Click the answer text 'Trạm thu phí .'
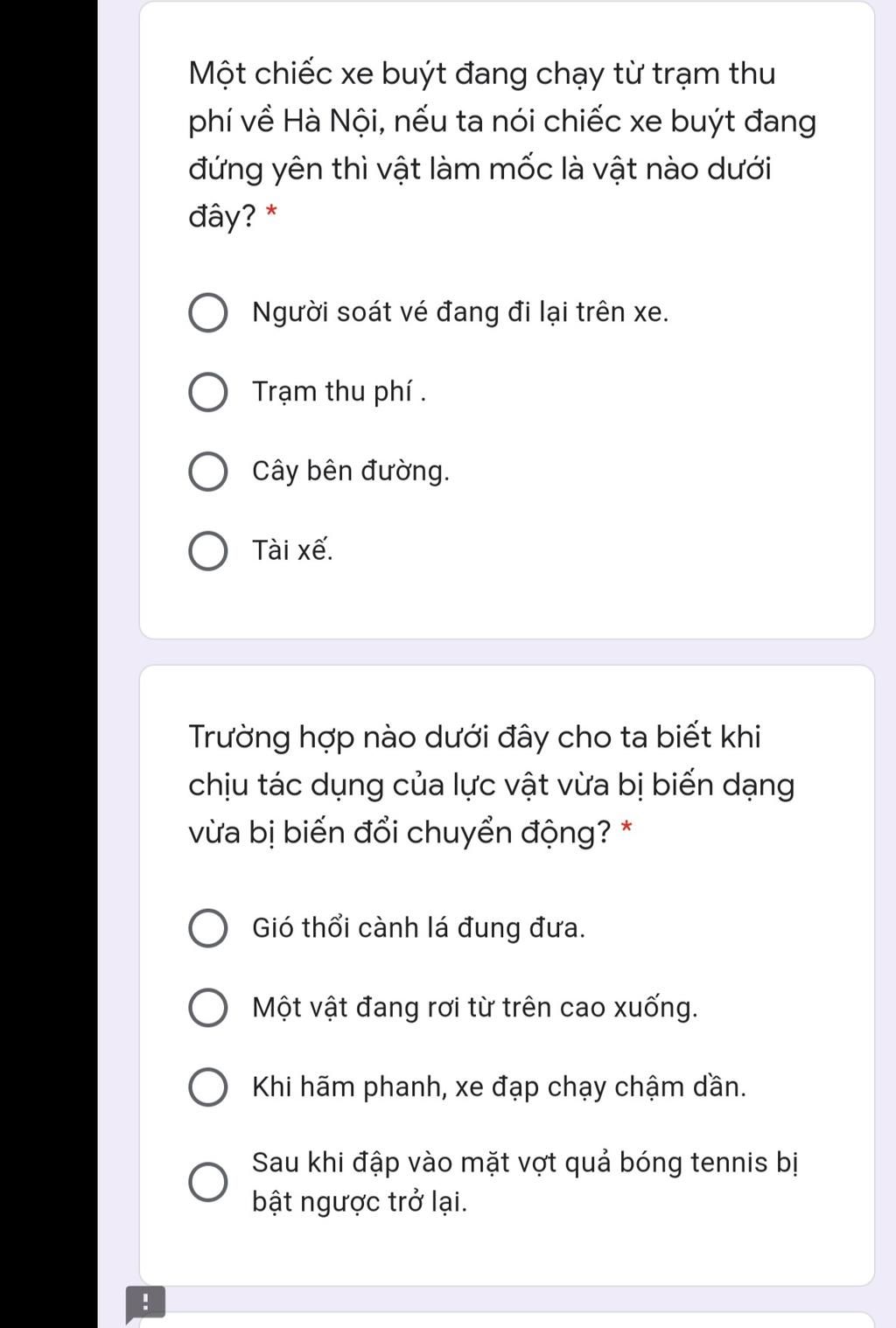The width and height of the screenshot is (896, 1328). click(x=339, y=392)
